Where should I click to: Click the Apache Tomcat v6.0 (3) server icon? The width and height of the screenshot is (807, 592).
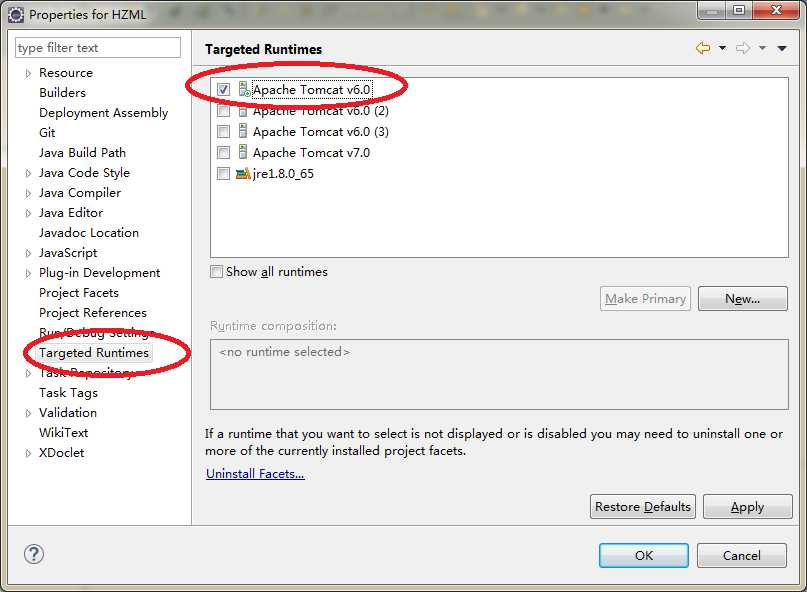point(243,131)
